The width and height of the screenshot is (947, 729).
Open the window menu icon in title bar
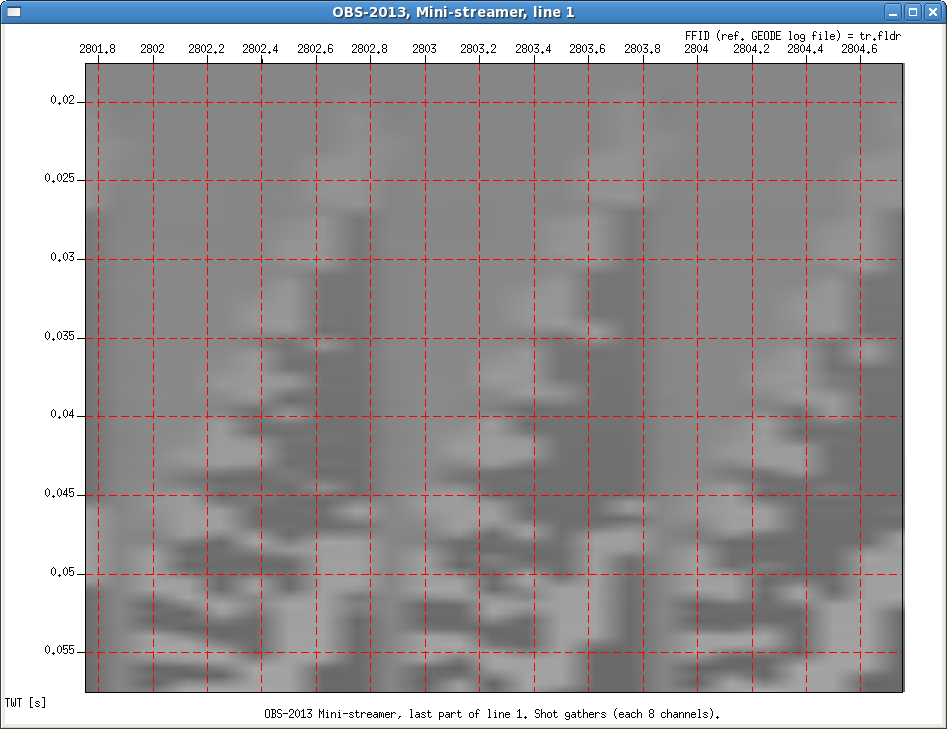[x=13, y=12]
